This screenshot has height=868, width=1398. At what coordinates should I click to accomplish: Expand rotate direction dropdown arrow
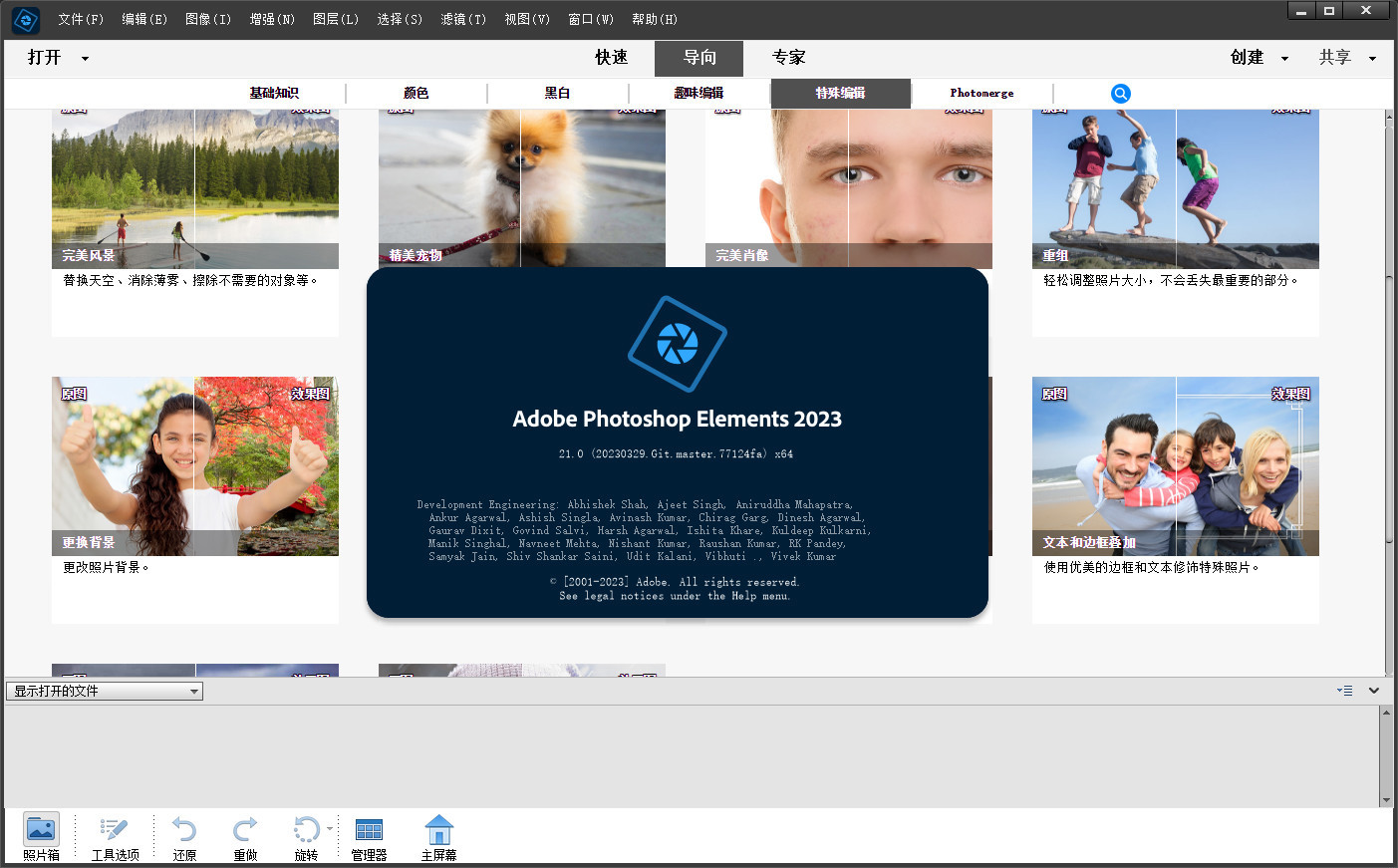(x=330, y=829)
